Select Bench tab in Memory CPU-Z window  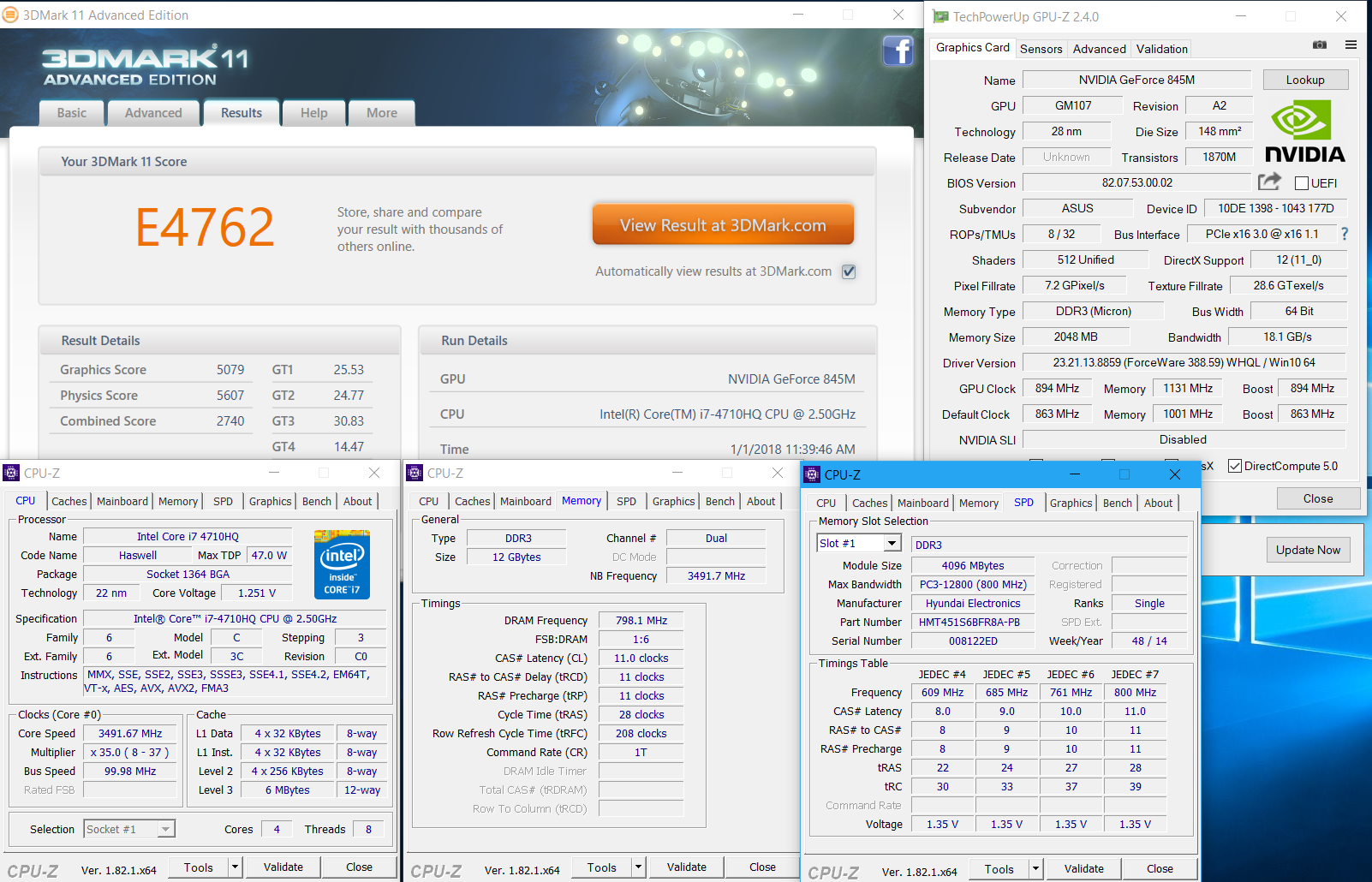pos(720,502)
